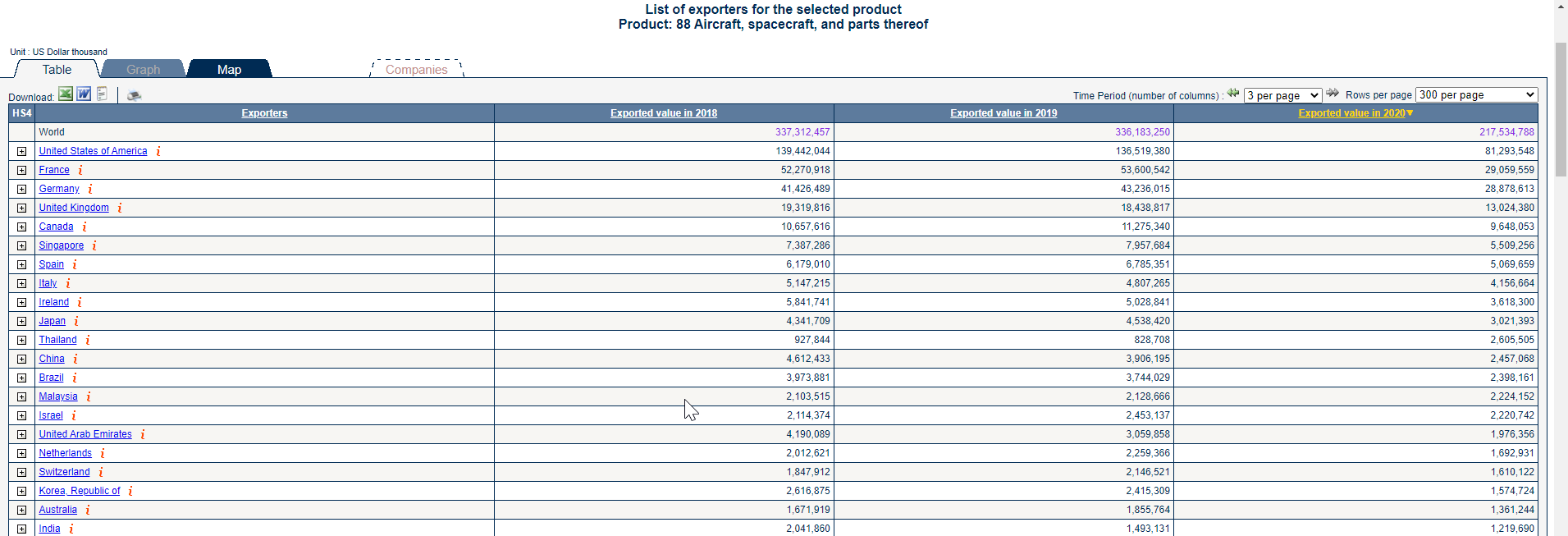Open the 3 per page time period dropdown
The image size is (1568, 536).
[1282, 95]
